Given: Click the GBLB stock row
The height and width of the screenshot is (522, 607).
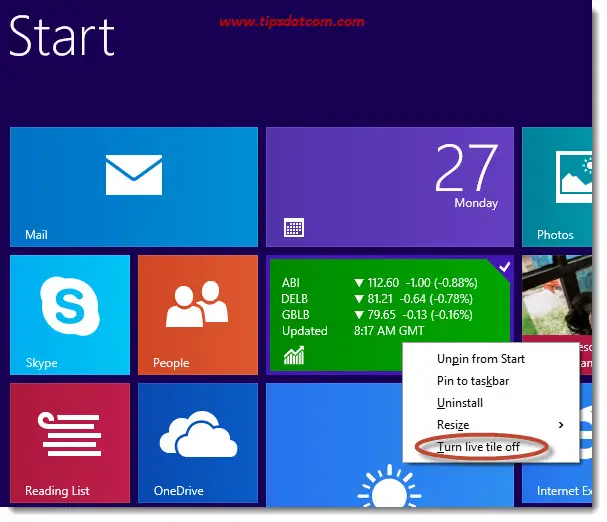Looking at the screenshot, I should 377,314.
